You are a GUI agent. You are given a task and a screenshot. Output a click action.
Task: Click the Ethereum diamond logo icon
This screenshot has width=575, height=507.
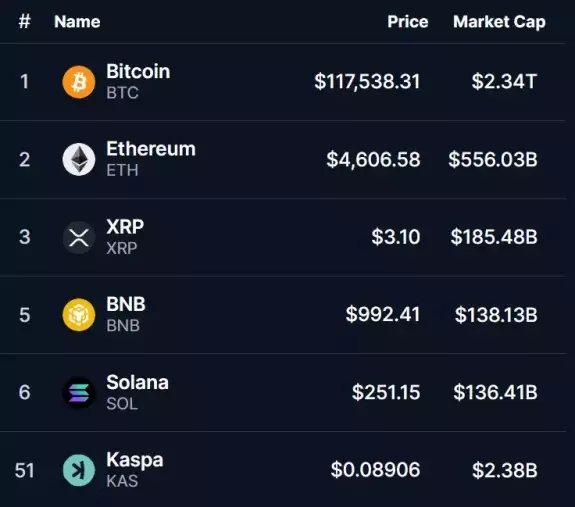79,159
